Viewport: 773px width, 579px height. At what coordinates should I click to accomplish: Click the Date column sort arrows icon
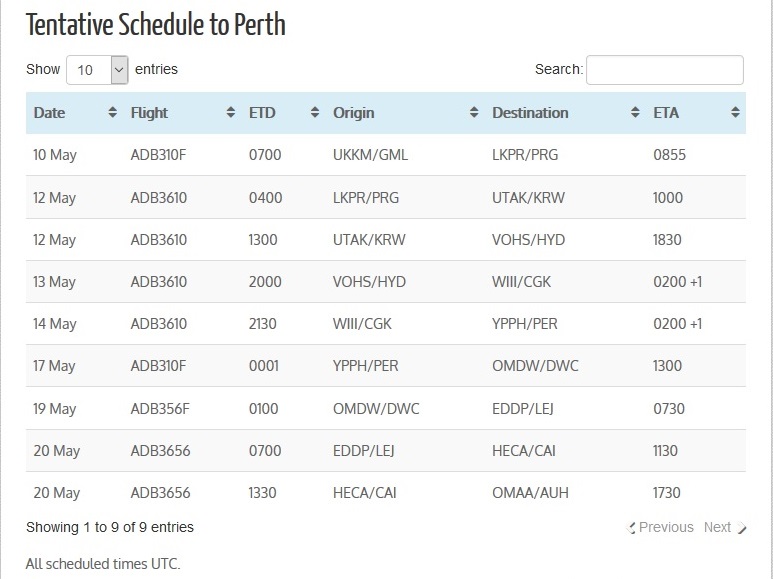pos(112,112)
